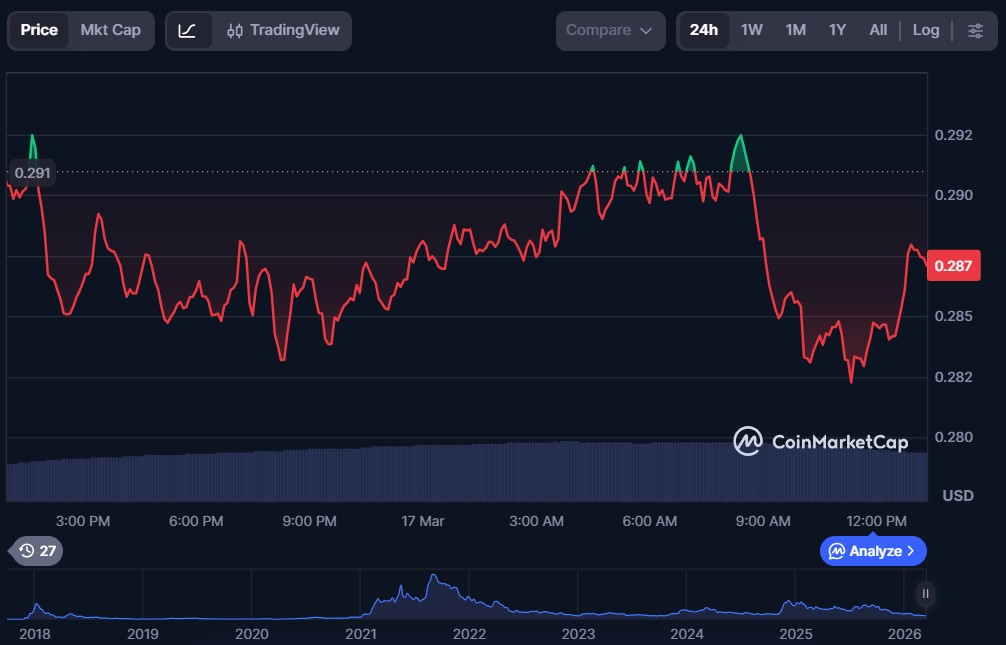The image size is (1006, 645).
Task: Select the 1W time range
Action: pos(752,30)
